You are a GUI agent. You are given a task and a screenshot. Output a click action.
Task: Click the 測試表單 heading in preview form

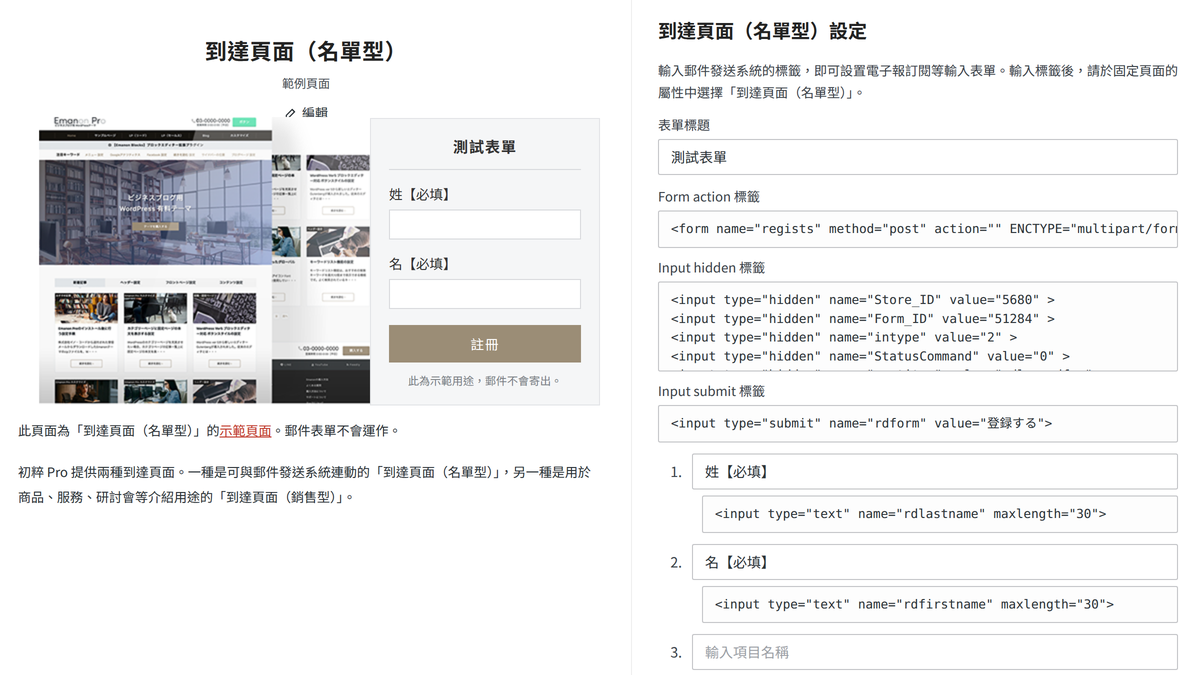[484, 147]
